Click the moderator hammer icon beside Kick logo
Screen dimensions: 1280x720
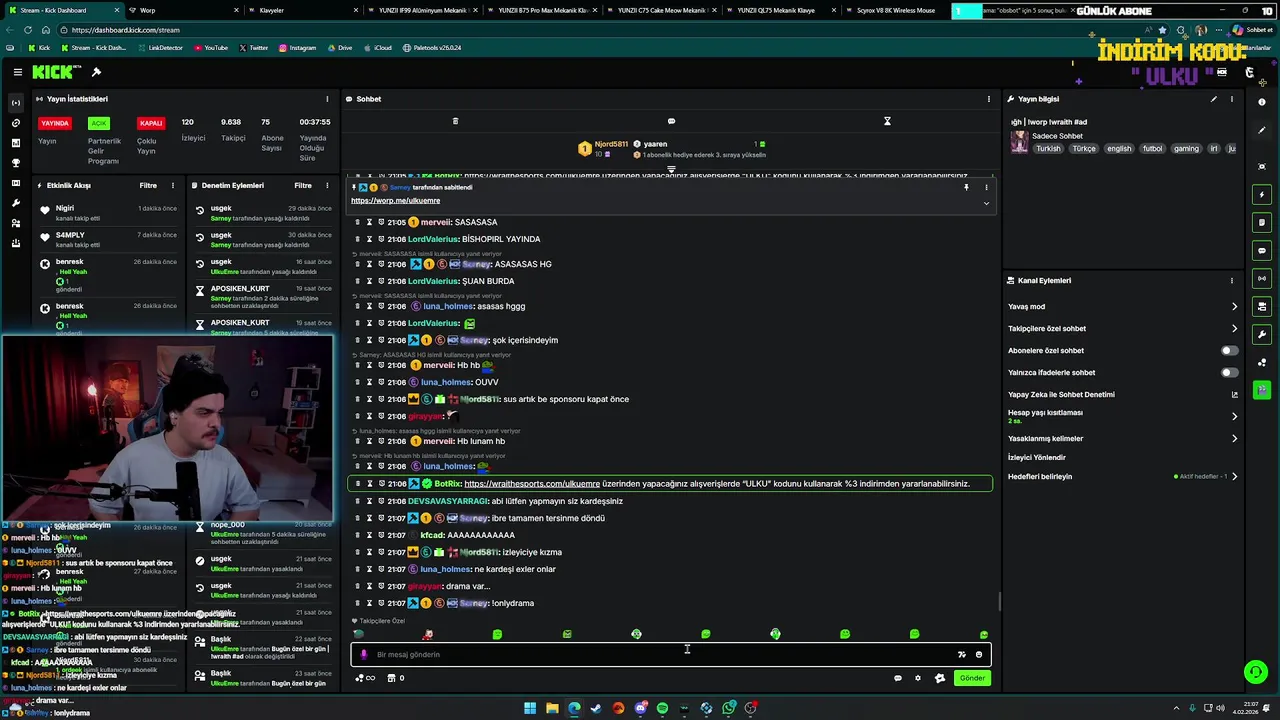[x=96, y=72]
